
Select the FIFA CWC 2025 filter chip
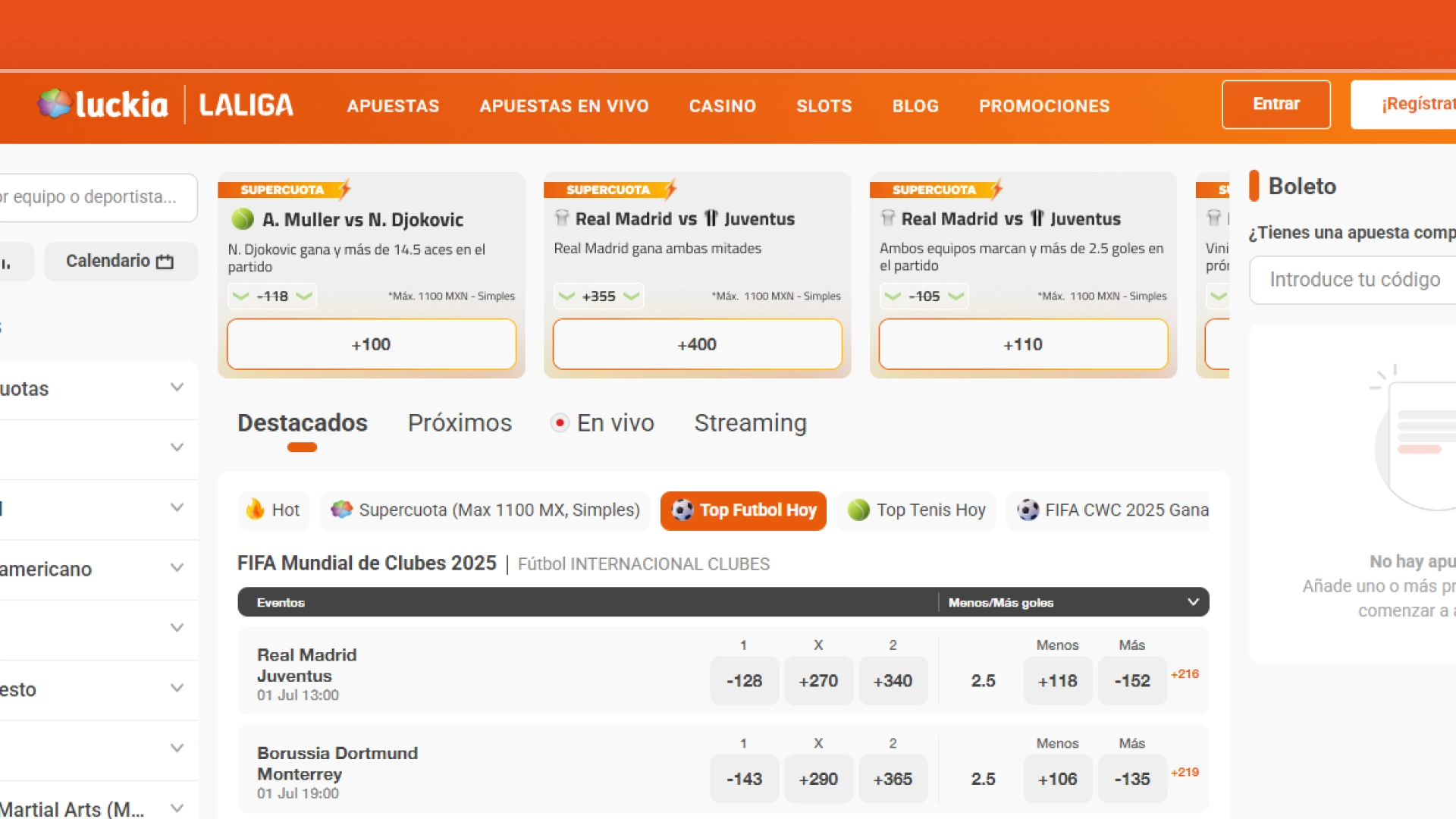pyautogui.click(x=1108, y=510)
